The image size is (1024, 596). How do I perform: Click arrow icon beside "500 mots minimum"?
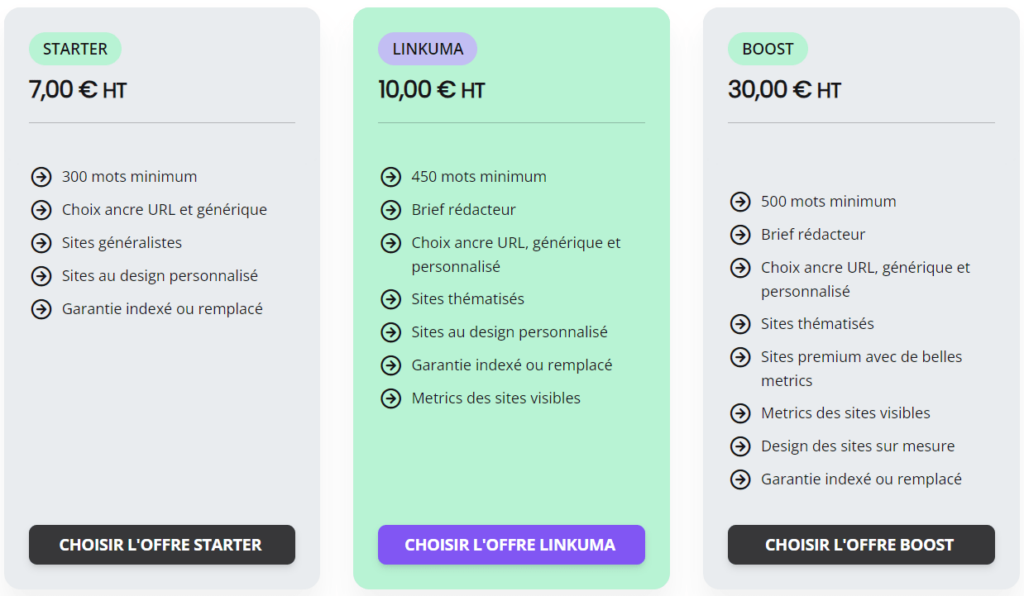tap(740, 202)
